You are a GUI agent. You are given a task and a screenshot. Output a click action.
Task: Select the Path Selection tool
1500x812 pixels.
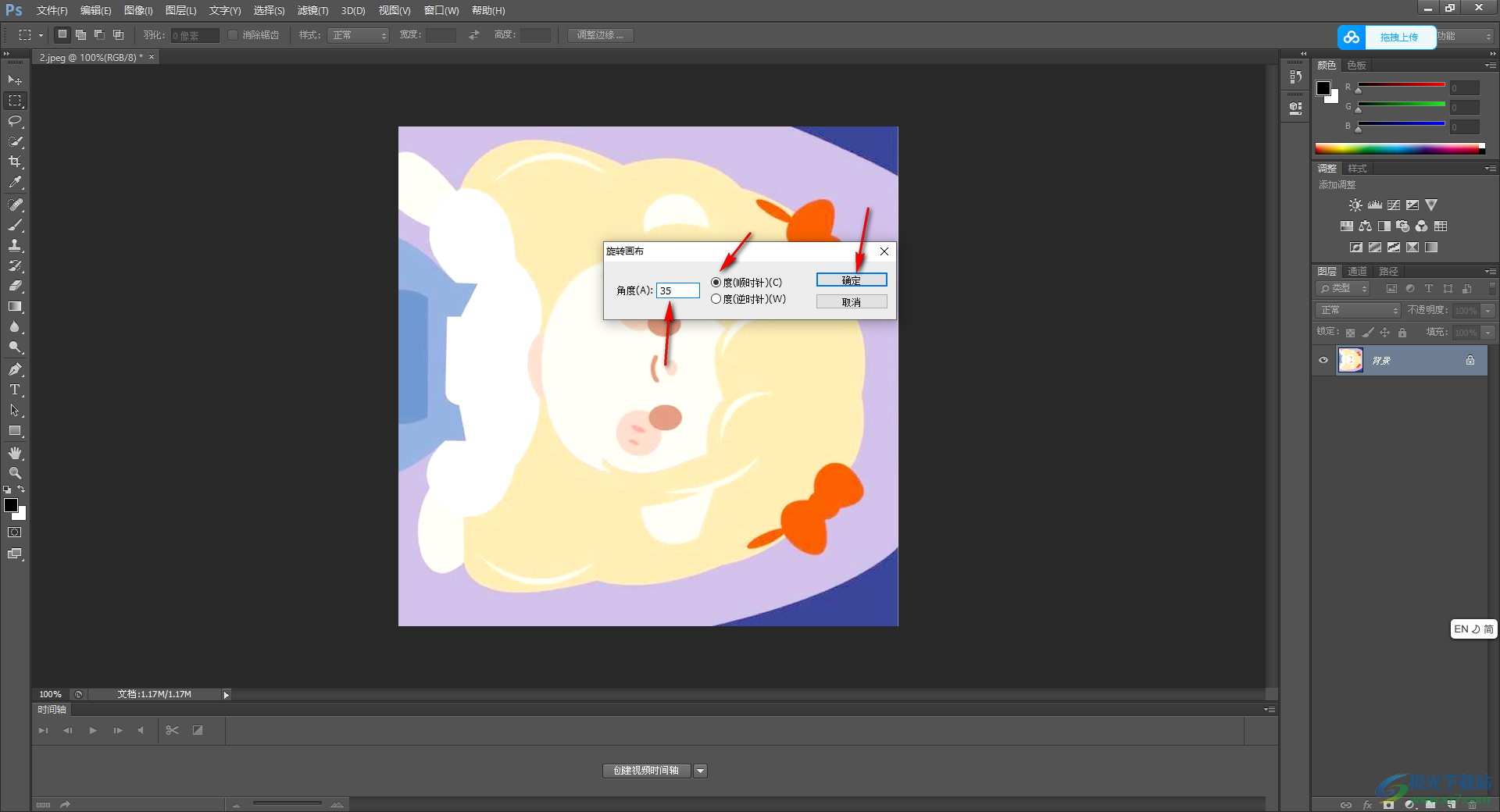(x=15, y=410)
